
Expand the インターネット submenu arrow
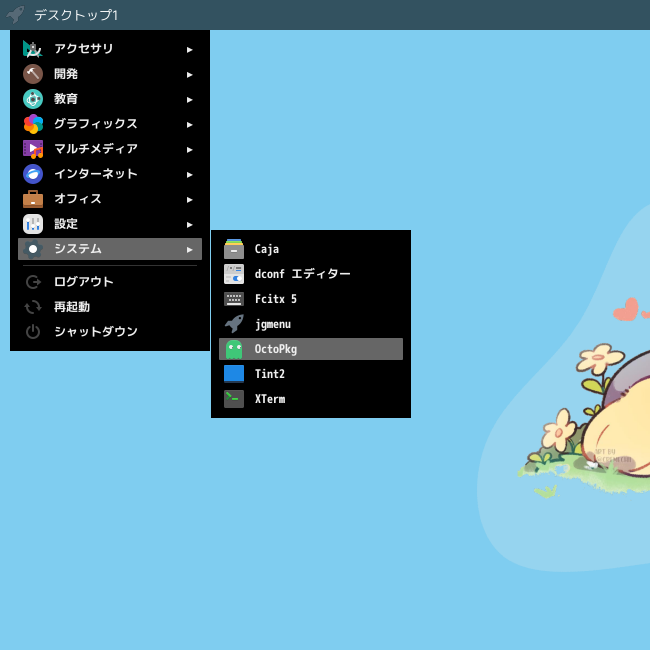[x=189, y=175]
